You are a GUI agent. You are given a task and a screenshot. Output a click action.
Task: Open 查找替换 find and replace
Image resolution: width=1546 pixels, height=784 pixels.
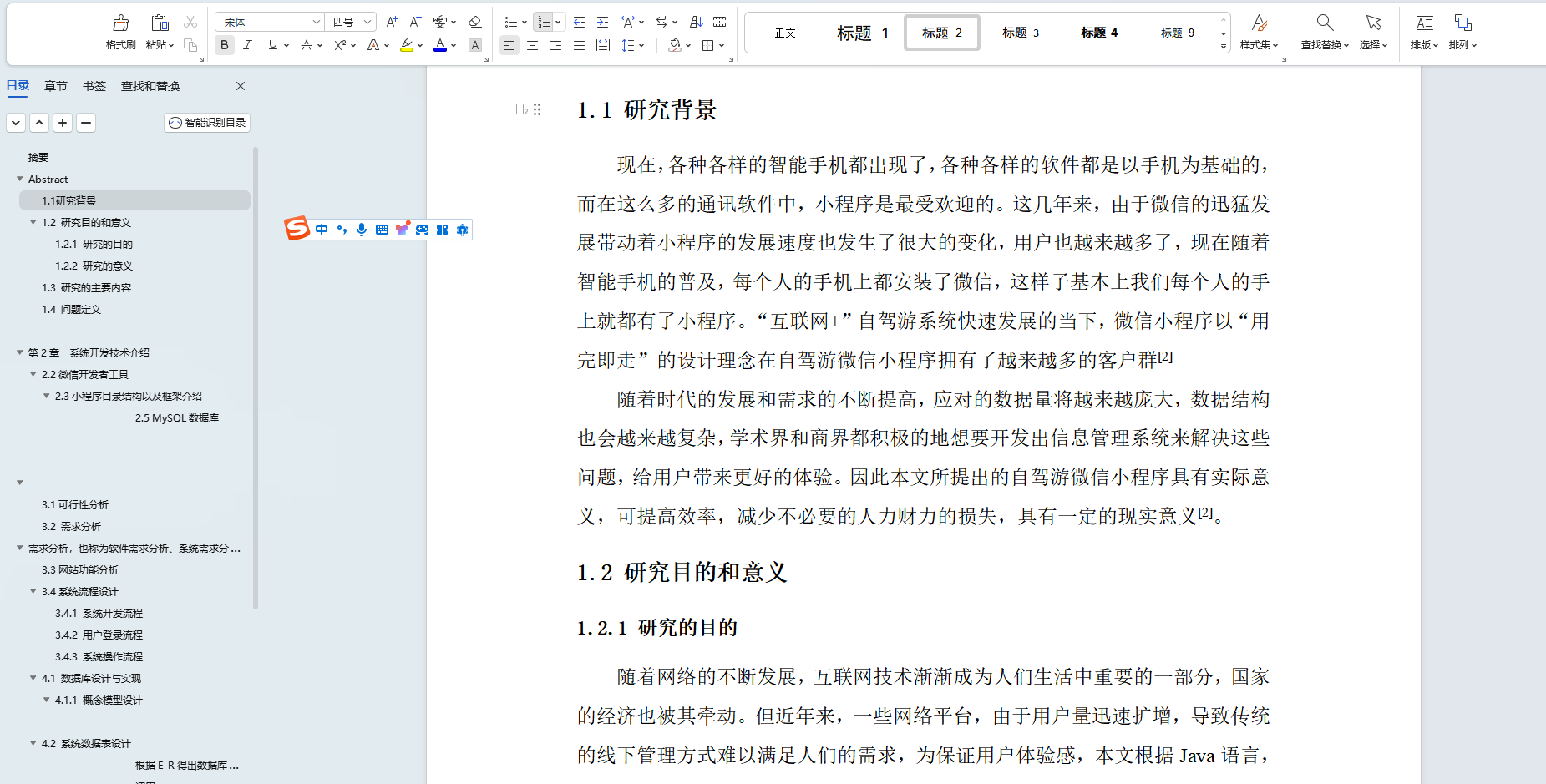point(1325,32)
